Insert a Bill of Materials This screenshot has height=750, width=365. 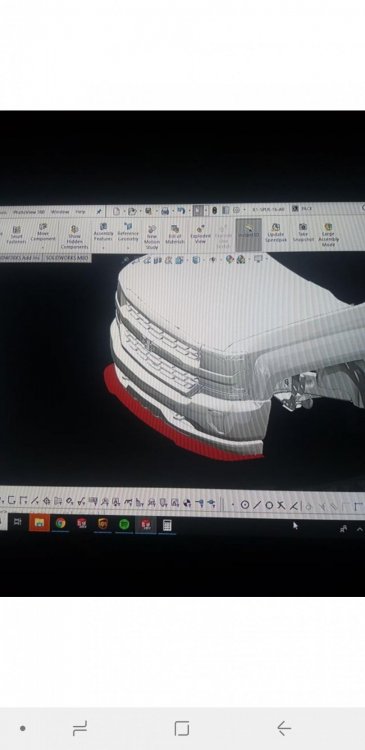pyautogui.click(x=175, y=234)
